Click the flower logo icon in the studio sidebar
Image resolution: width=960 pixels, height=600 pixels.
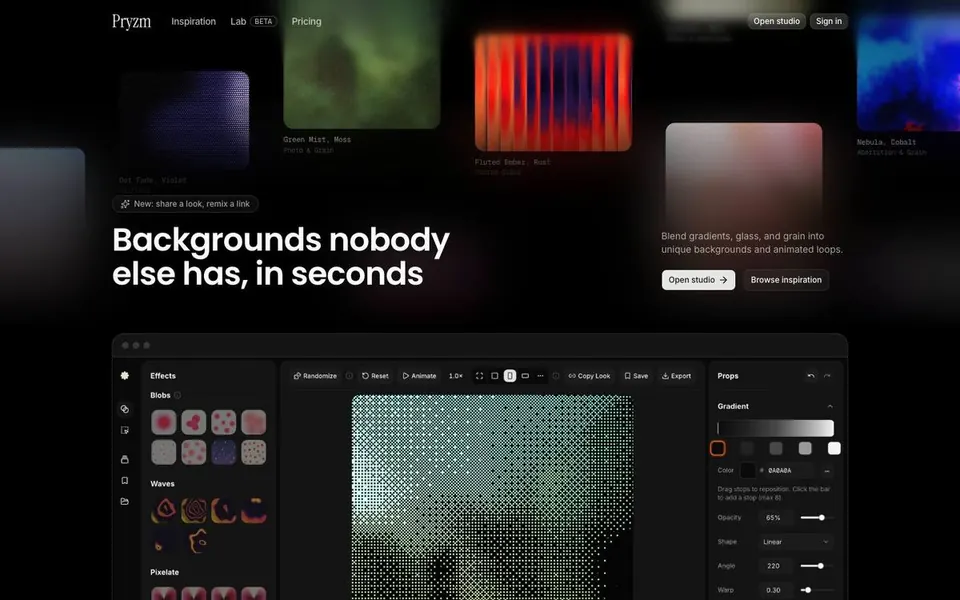[x=125, y=375]
